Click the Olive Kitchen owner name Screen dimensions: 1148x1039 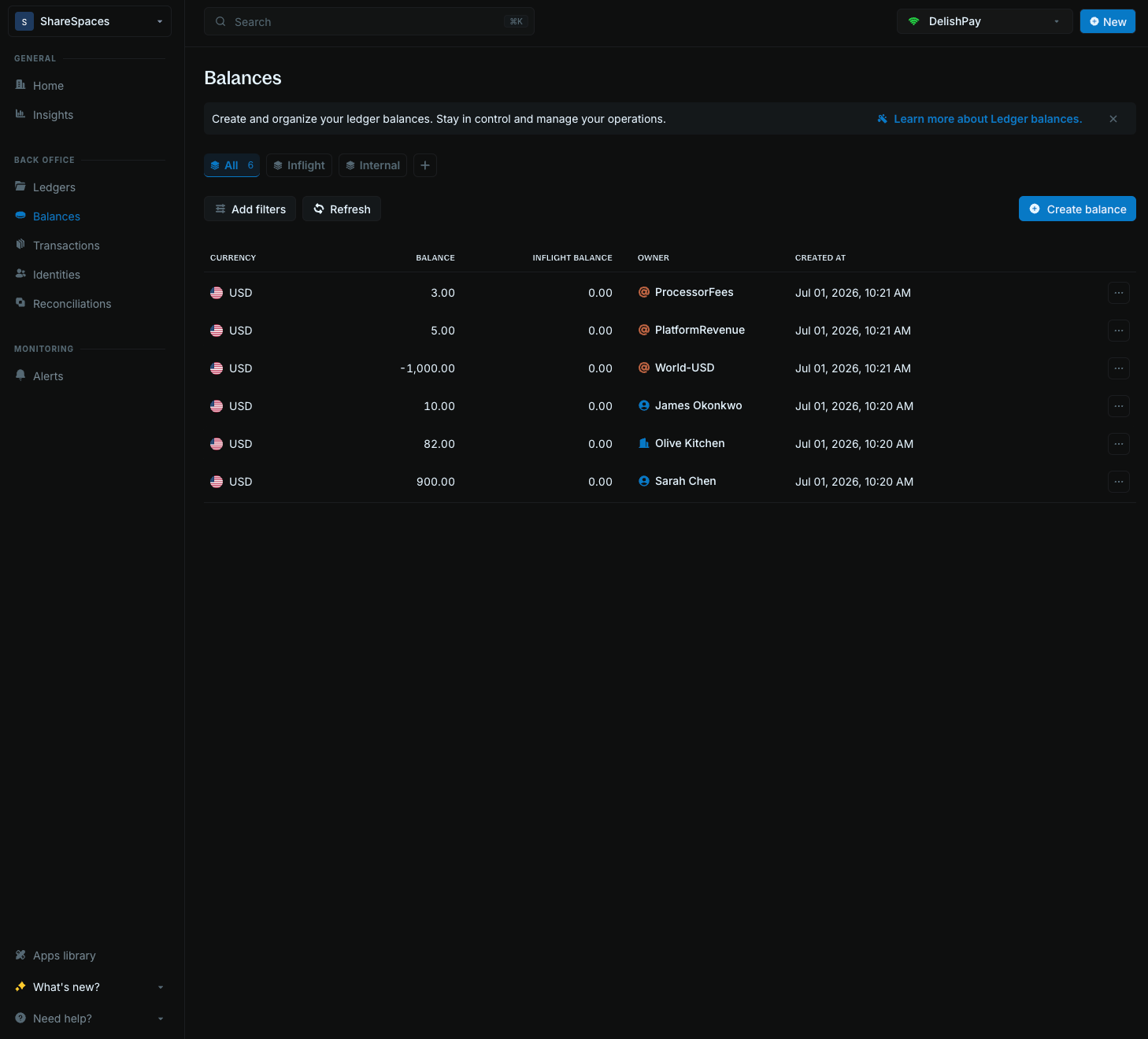pos(690,443)
